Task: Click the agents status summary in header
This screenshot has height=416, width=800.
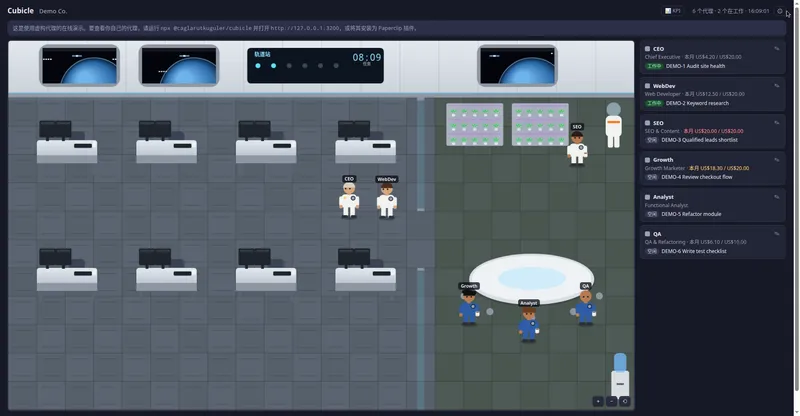Action: pos(730,11)
